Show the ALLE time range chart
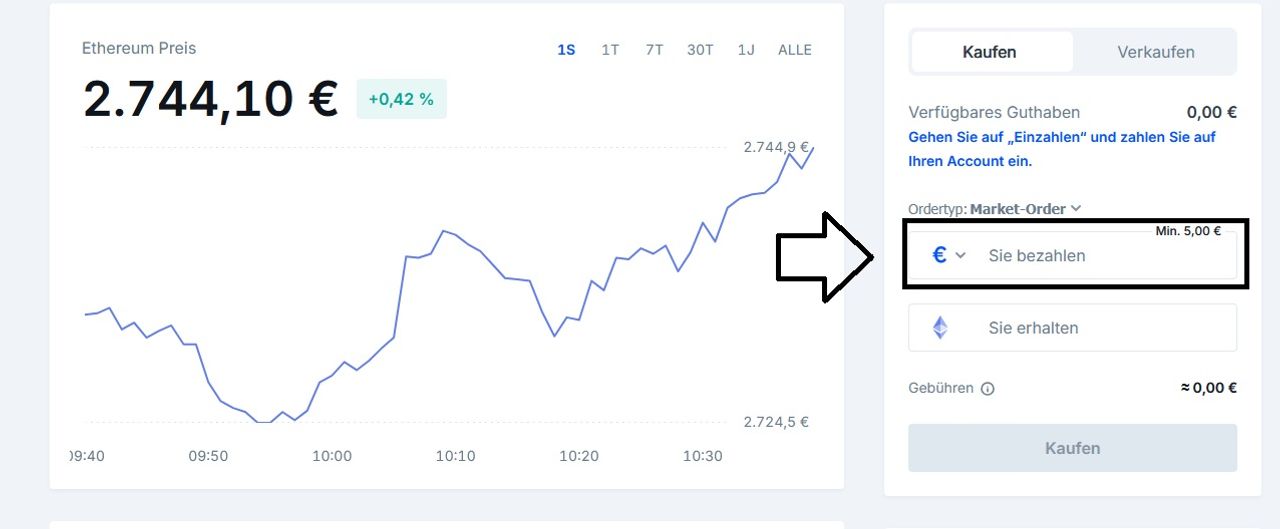The width and height of the screenshot is (1280, 529). (x=795, y=49)
